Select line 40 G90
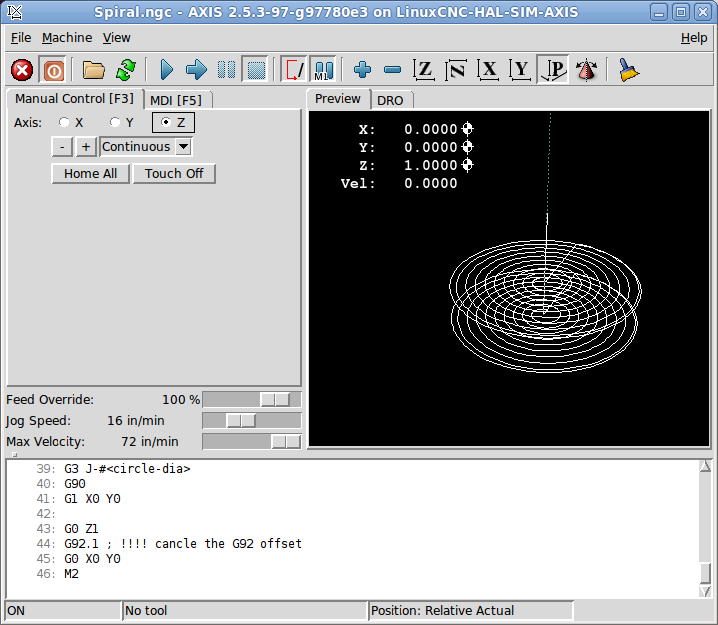This screenshot has width=718, height=625. 75,484
